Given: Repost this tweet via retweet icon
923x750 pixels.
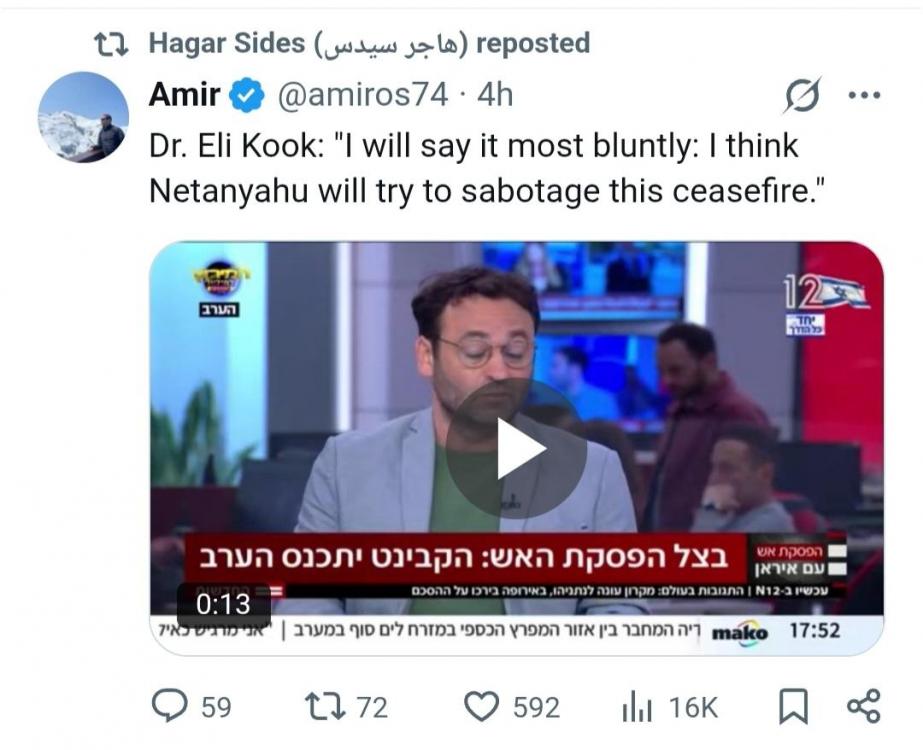Looking at the screenshot, I should [x=325, y=706].
